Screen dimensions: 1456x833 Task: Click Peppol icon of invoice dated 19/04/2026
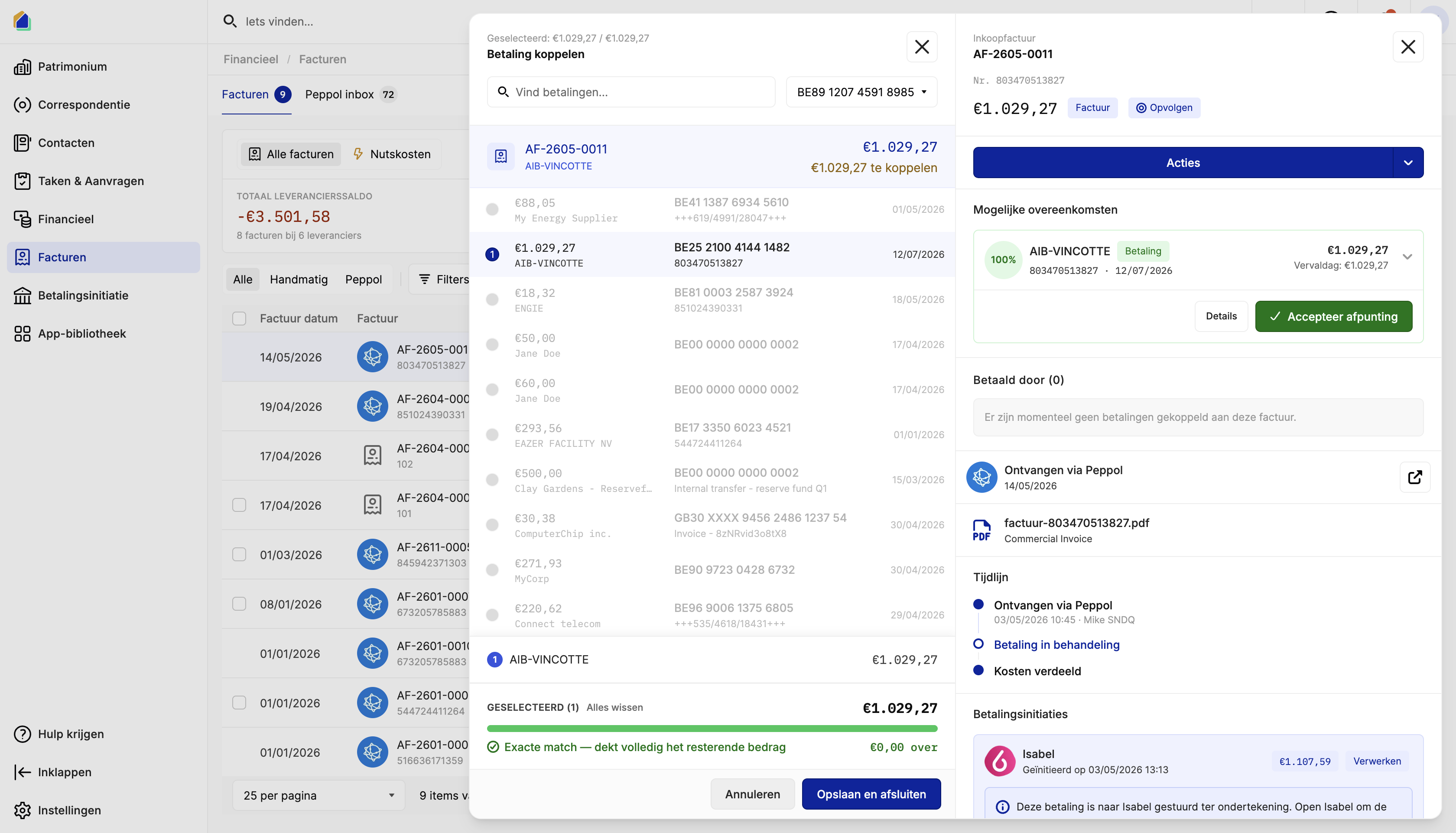coord(372,406)
